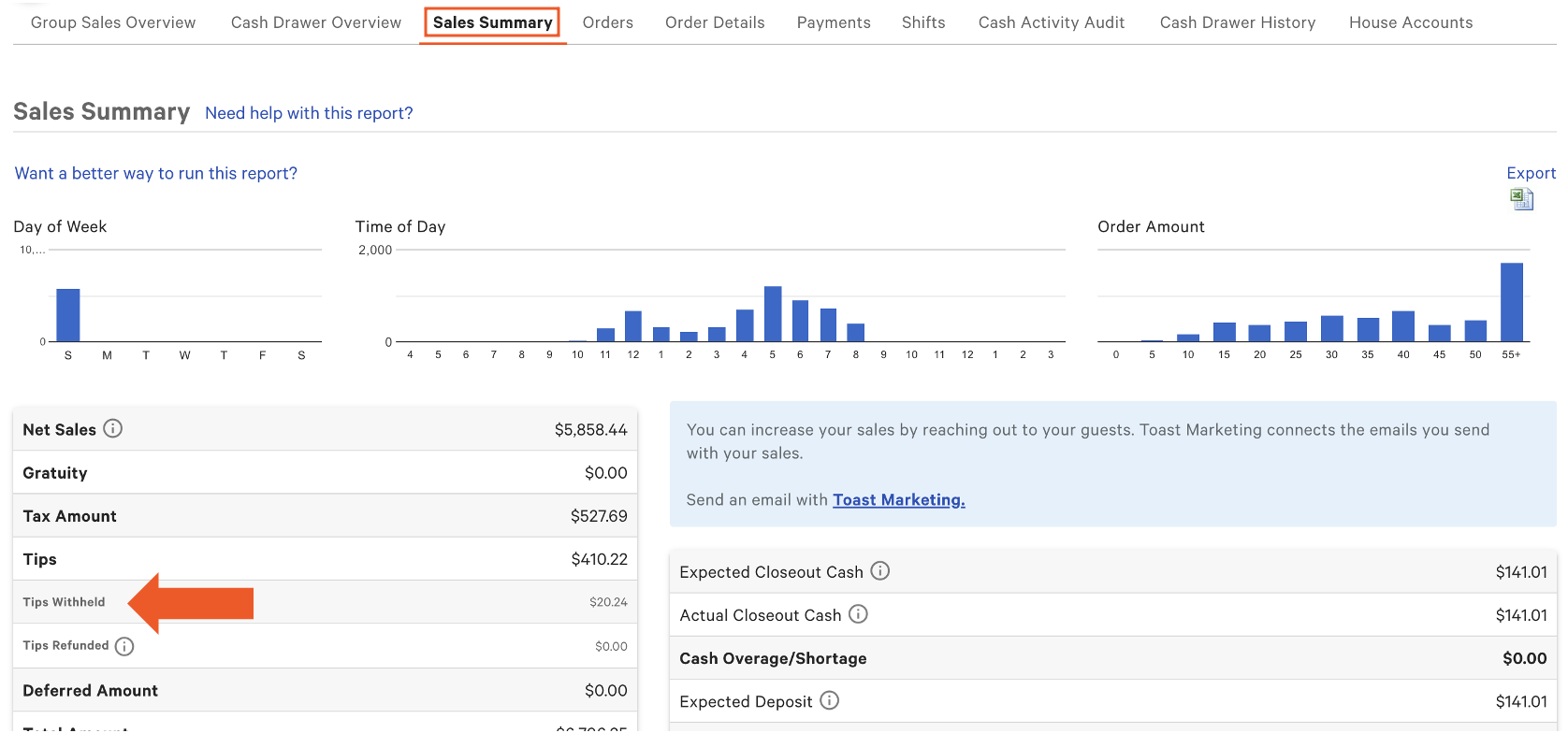The width and height of the screenshot is (1568, 733).
Task: Click the Export link
Action: click(1531, 173)
